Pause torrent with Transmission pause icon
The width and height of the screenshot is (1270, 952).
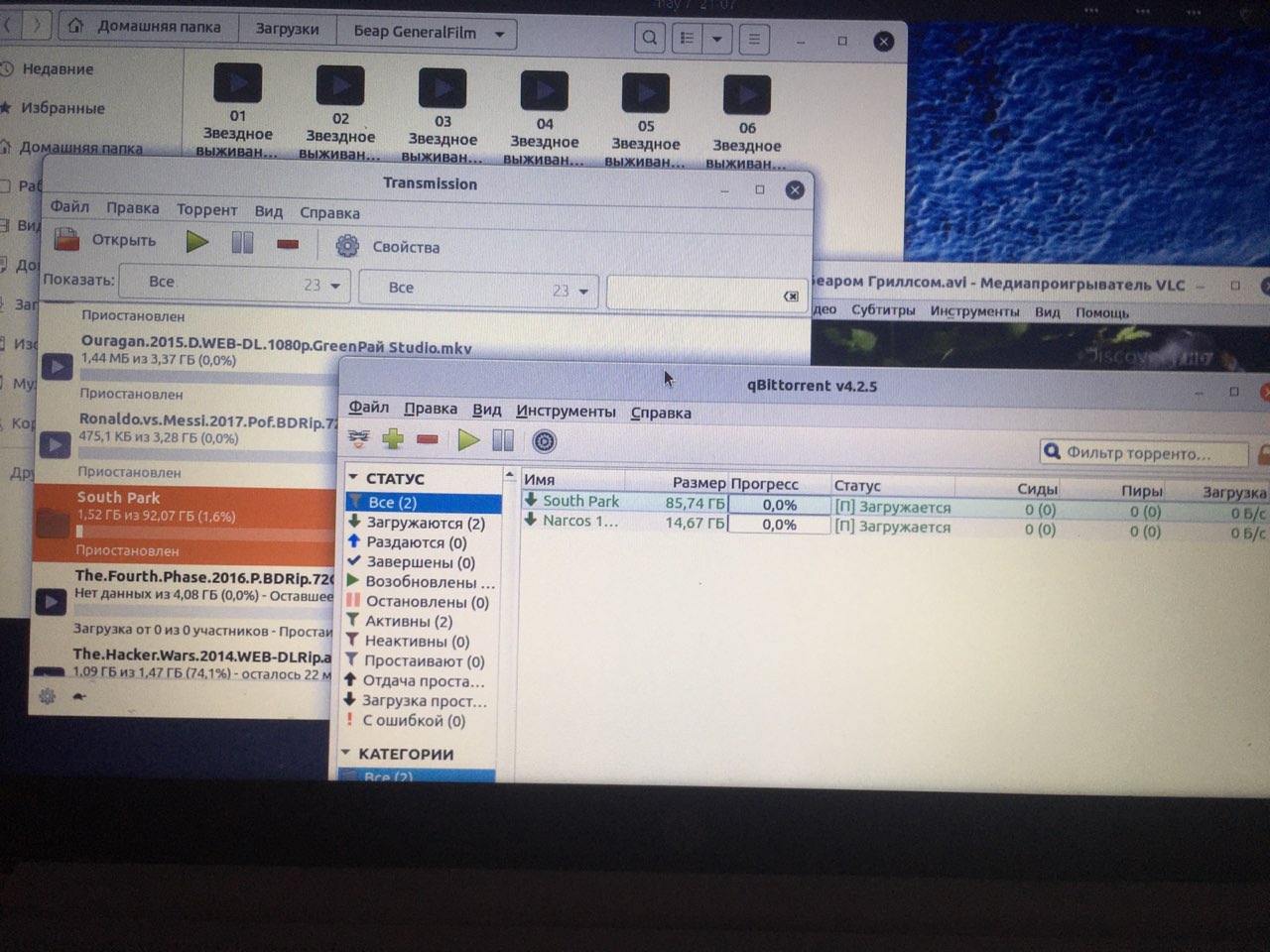click(242, 242)
